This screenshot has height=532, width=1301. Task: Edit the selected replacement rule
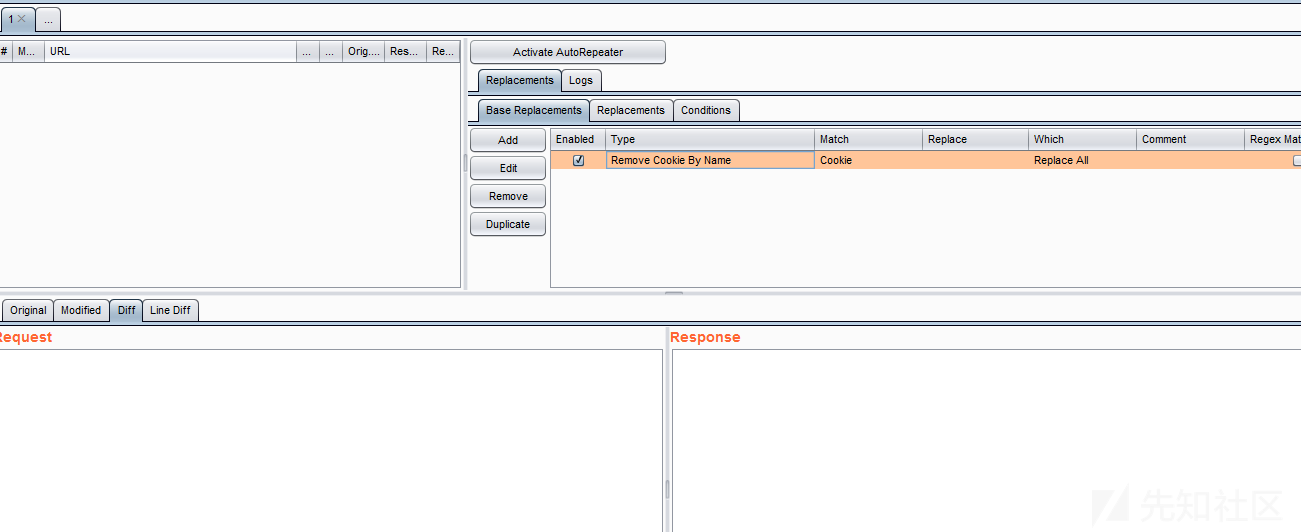508,168
